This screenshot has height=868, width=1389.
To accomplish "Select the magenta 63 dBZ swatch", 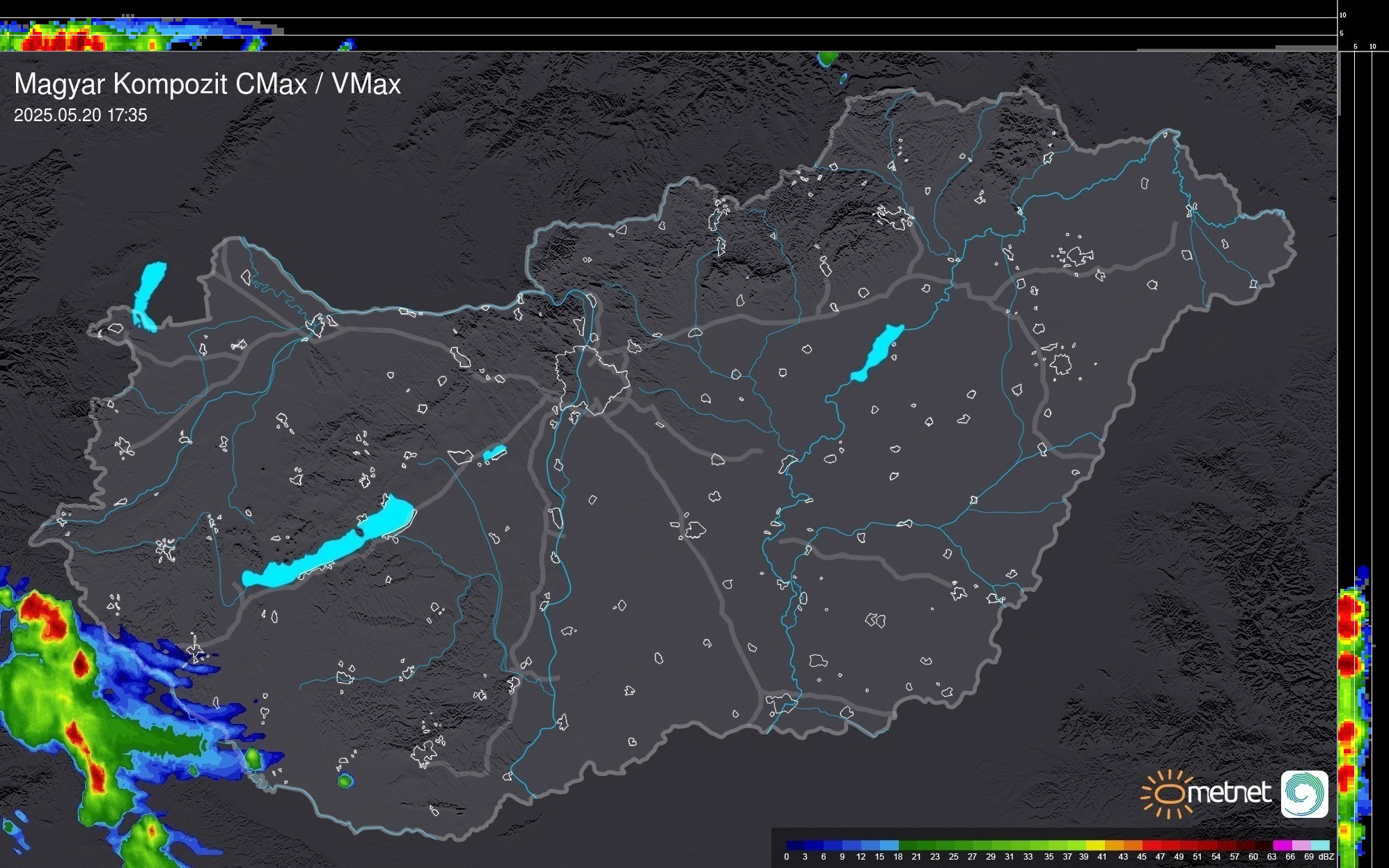I will tap(1282, 845).
